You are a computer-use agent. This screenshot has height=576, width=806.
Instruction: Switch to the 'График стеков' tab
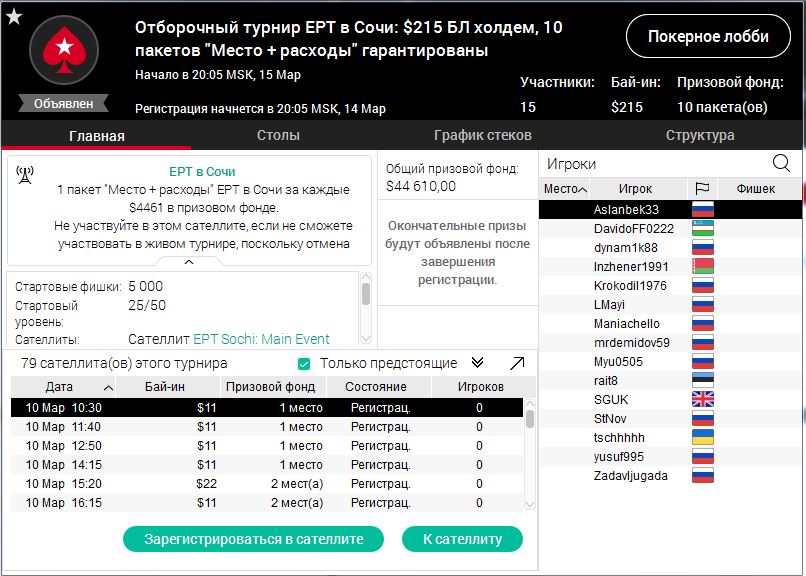(x=482, y=135)
